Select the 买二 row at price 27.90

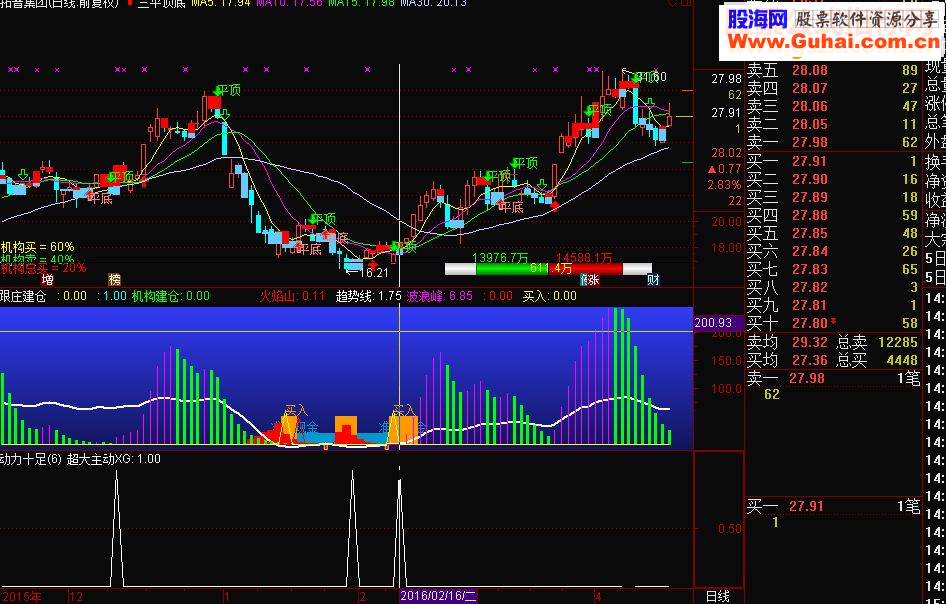[x=833, y=179]
